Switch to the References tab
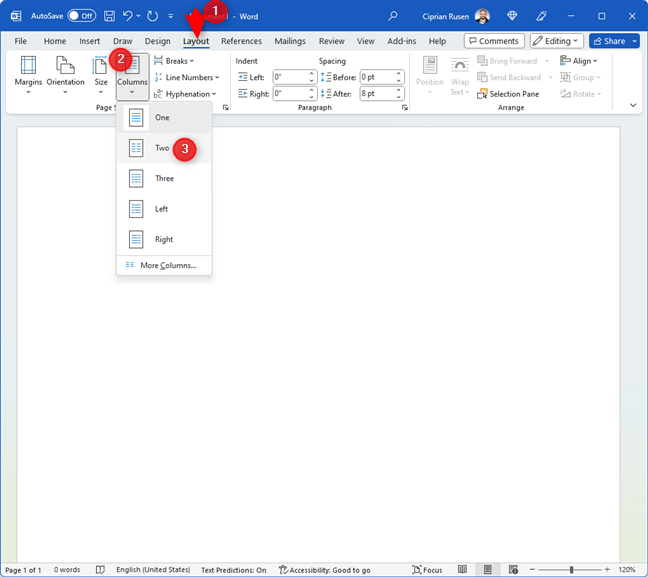The height and width of the screenshot is (577, 648). [x=241, y=41]
